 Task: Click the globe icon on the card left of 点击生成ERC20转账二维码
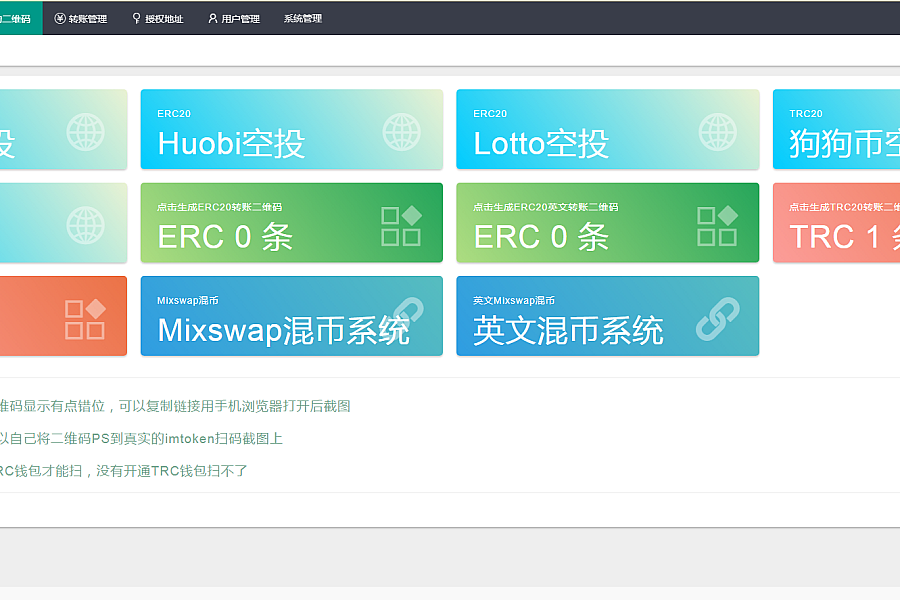(x=86, y=226)
